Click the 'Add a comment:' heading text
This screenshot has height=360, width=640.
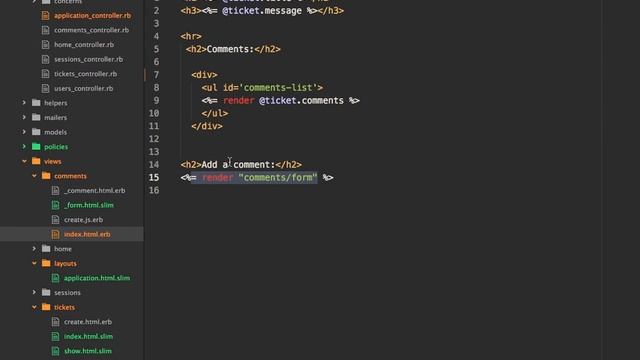[x=238, y=164]
